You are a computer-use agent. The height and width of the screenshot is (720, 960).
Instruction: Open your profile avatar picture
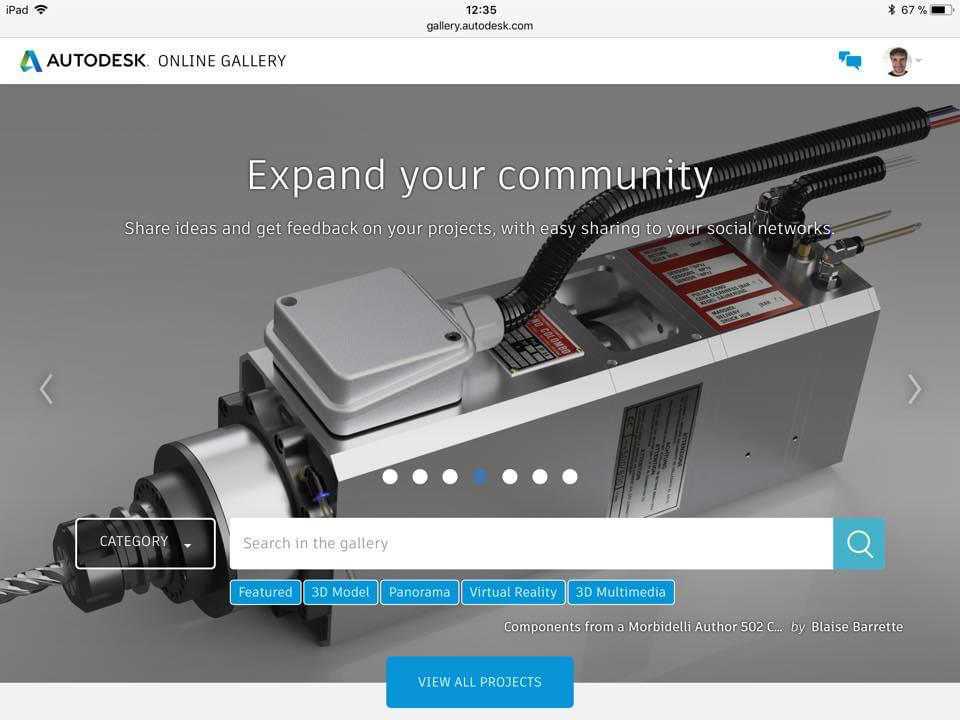tap(897, 60)
